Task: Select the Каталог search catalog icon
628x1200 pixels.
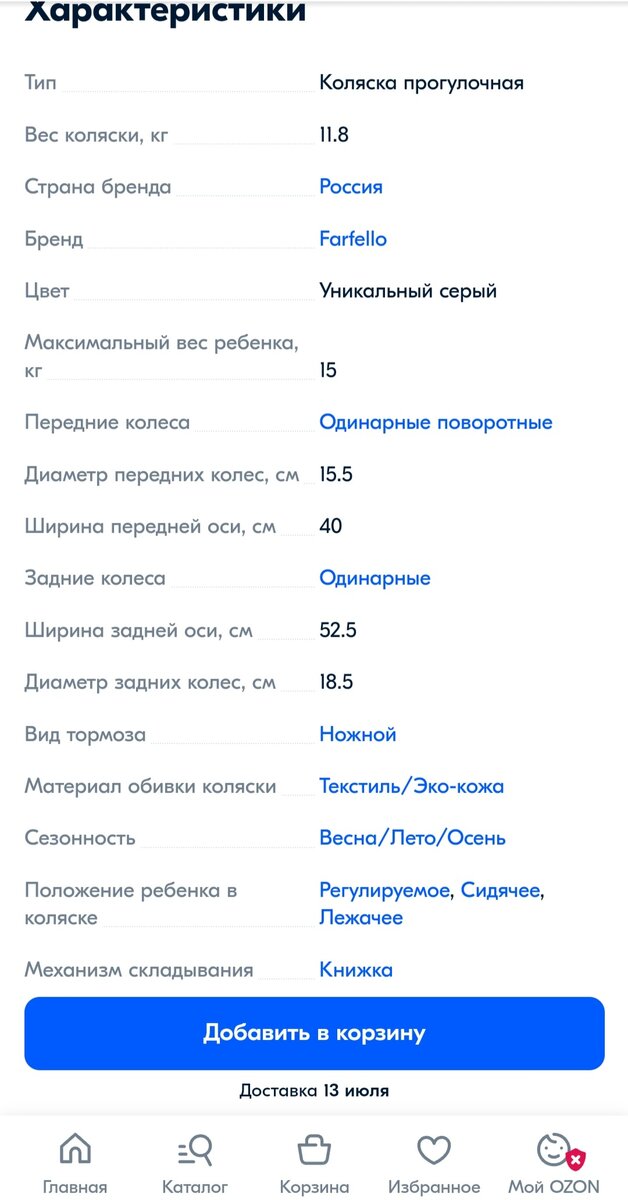Action: tap(196, 1152)
